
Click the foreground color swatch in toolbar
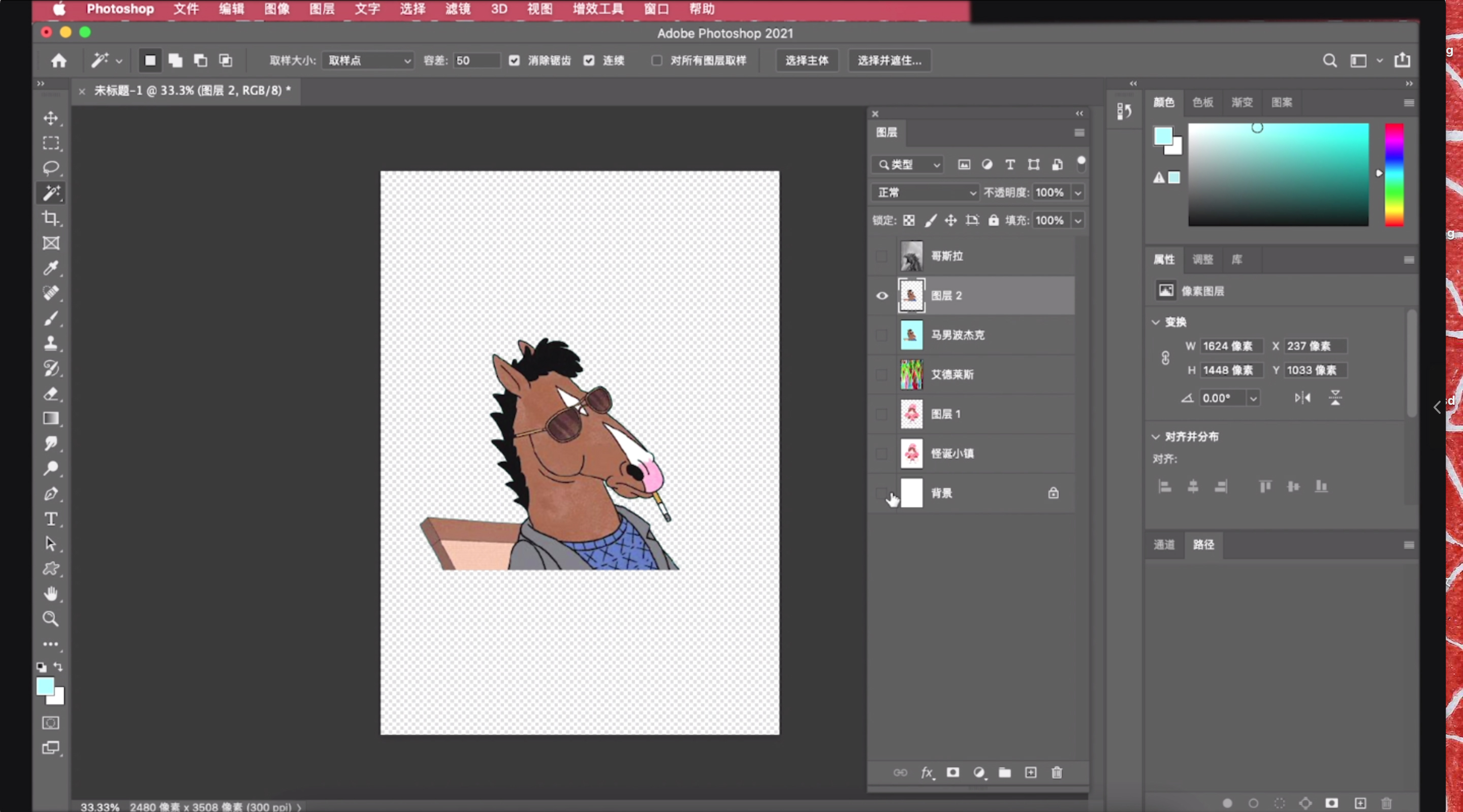tap(45, 686)
